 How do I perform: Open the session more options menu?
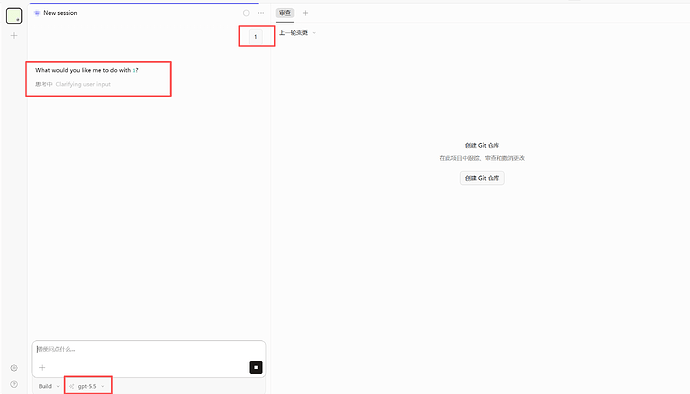coord(261,13)
